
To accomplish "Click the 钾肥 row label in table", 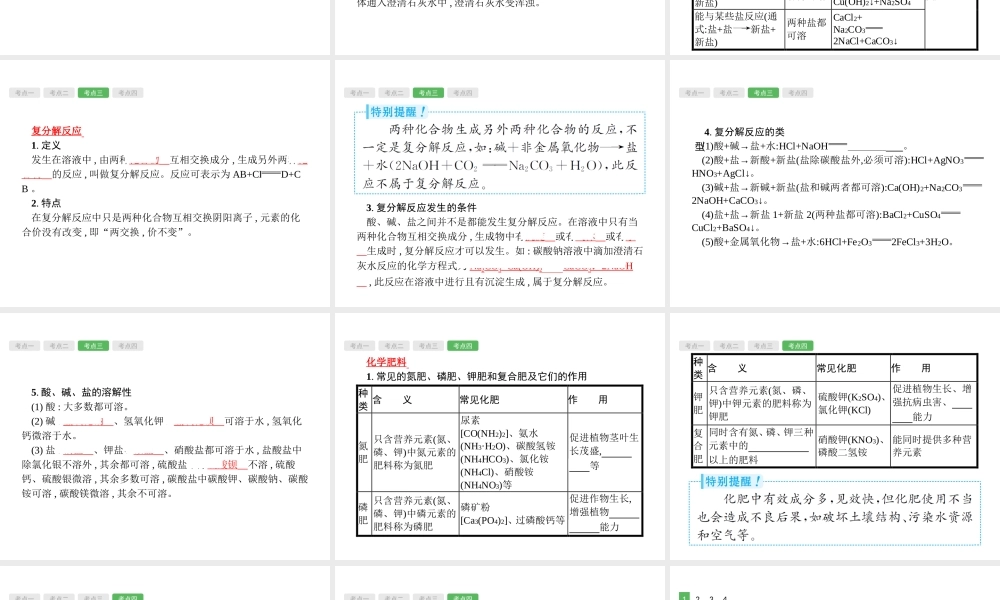I will (x=698, y=403).
